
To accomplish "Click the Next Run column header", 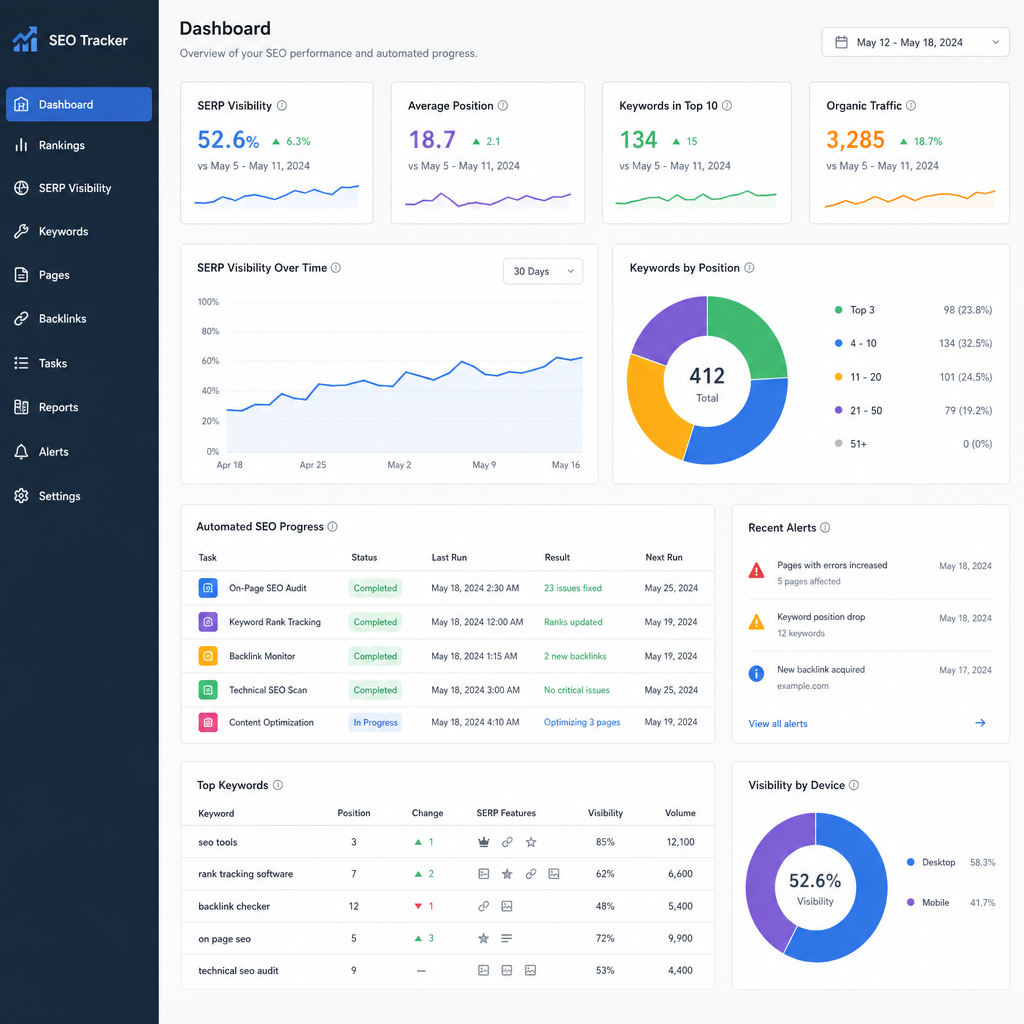I will [664, 558].
